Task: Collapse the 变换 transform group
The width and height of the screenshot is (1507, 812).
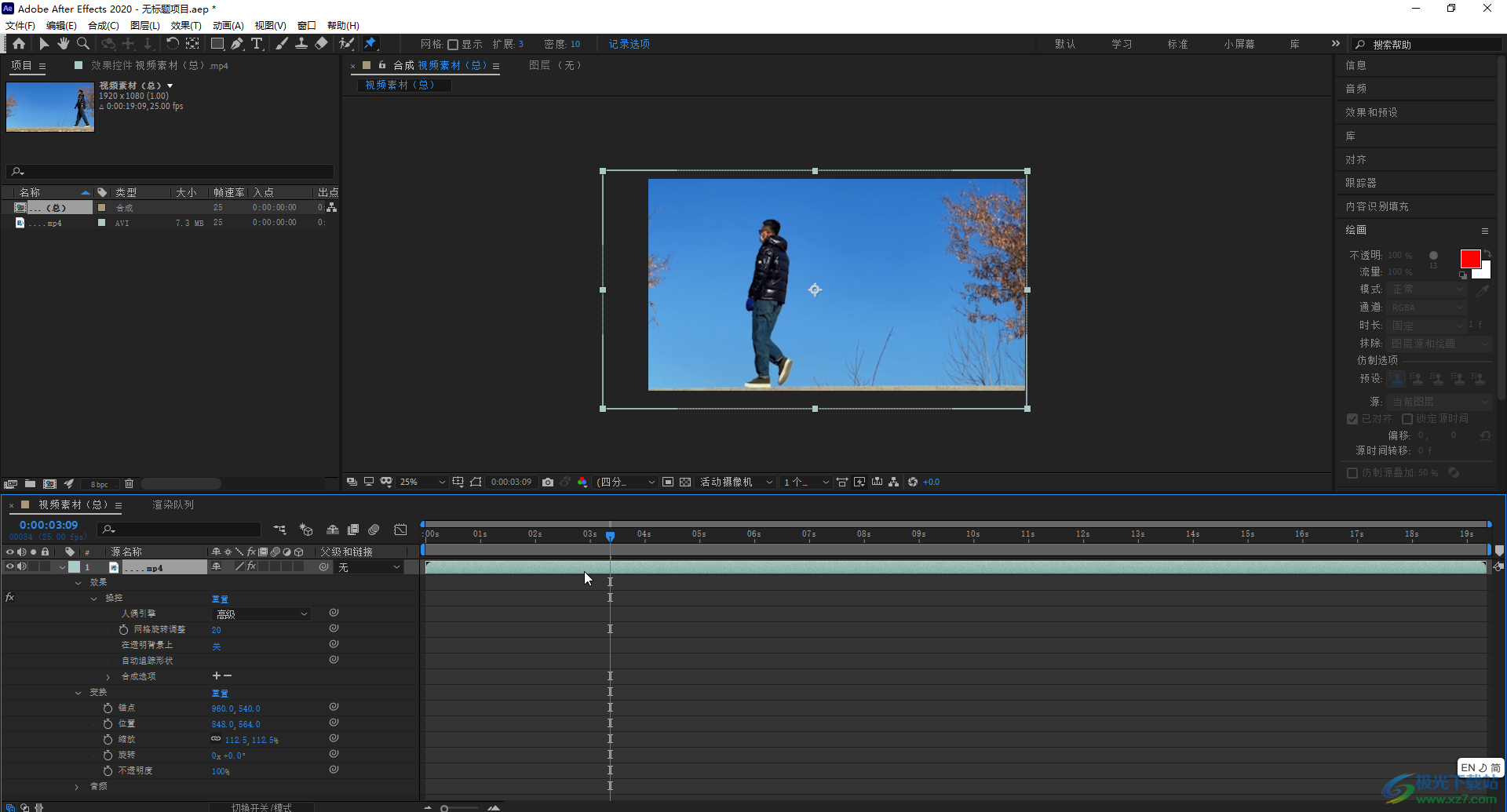Action: tap(78, 693)
